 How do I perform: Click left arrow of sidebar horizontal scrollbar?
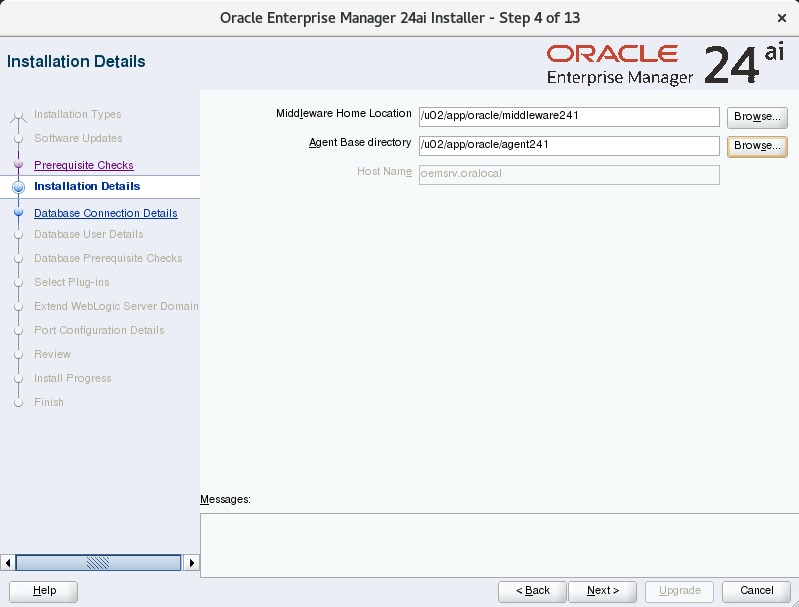click(8, 563)
